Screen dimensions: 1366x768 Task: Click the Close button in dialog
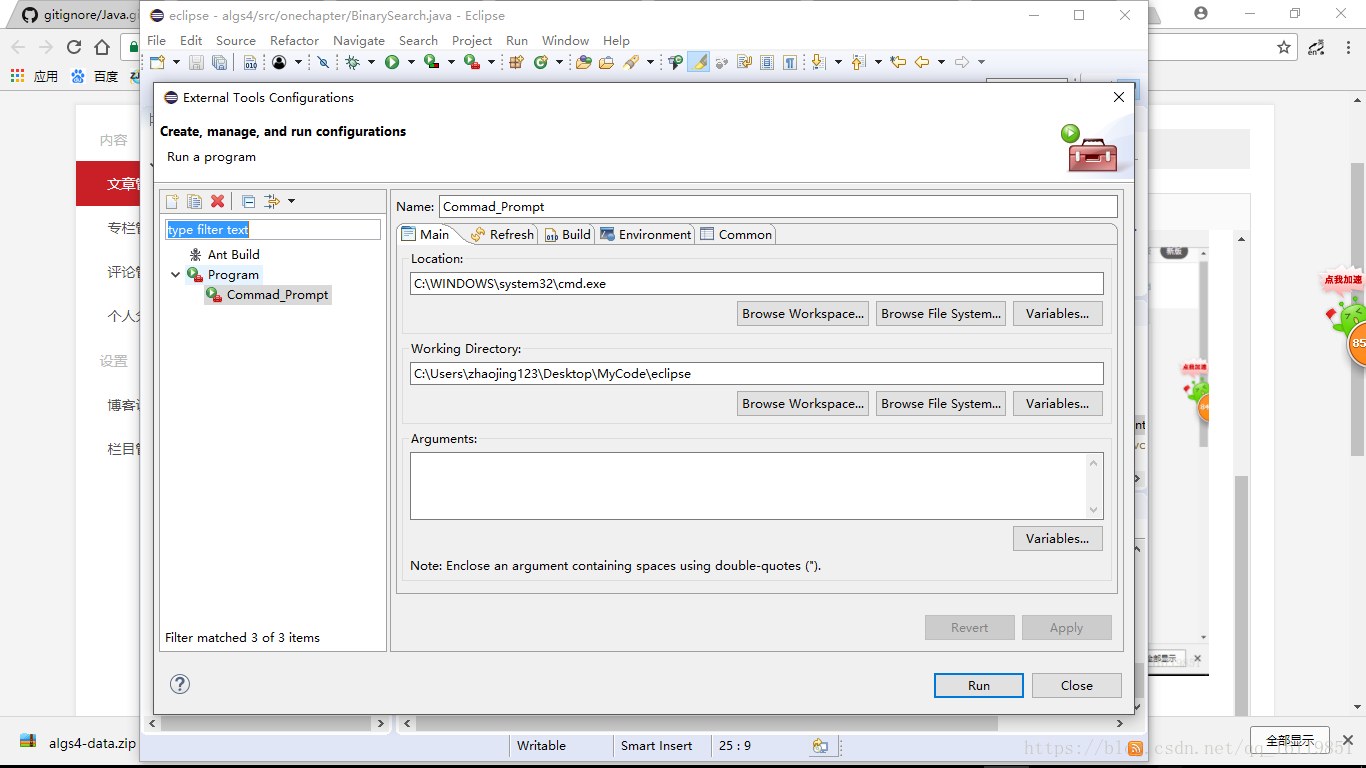point(1077,685)
